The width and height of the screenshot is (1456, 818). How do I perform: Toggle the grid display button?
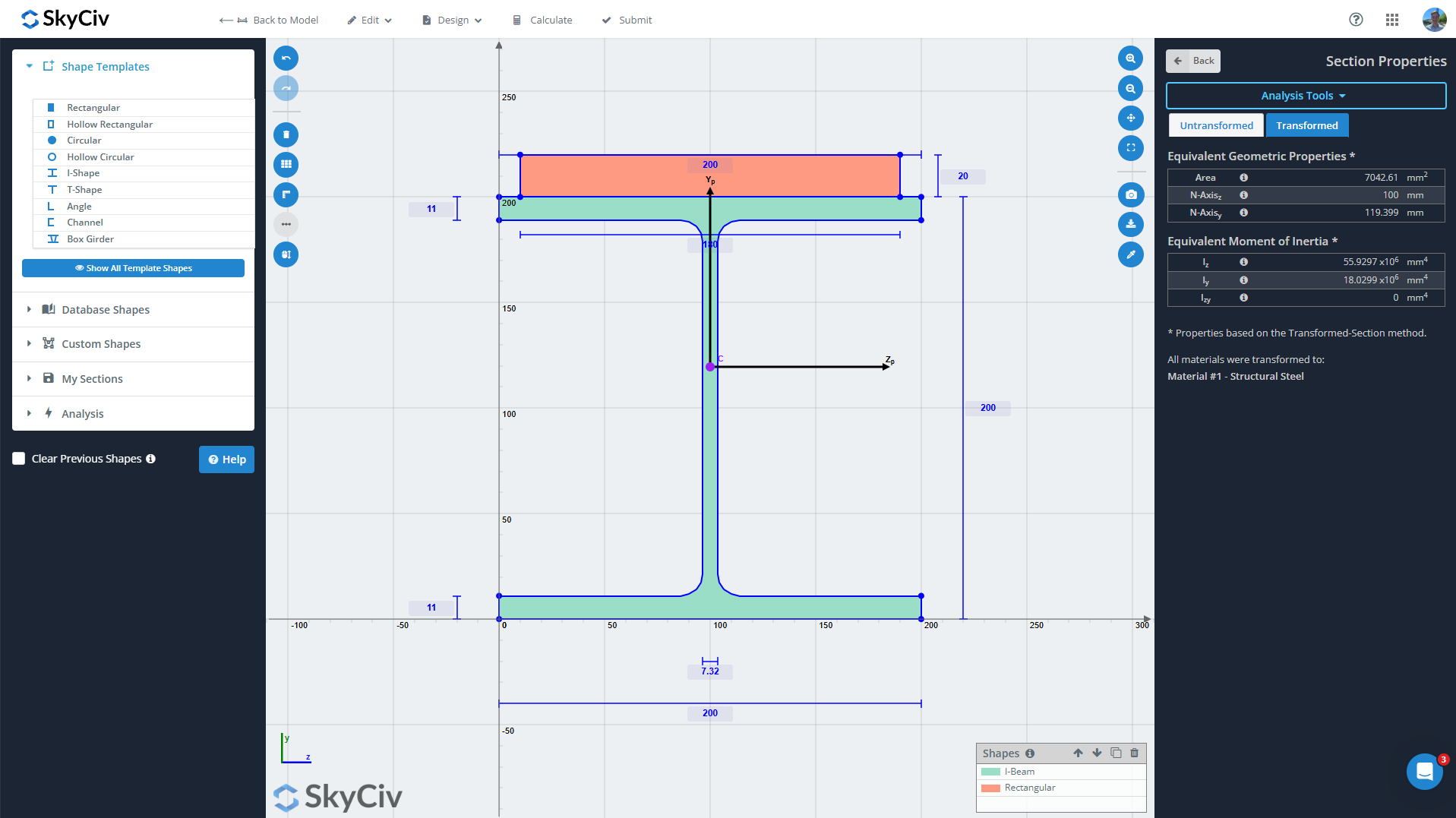(x=286, y=164)
